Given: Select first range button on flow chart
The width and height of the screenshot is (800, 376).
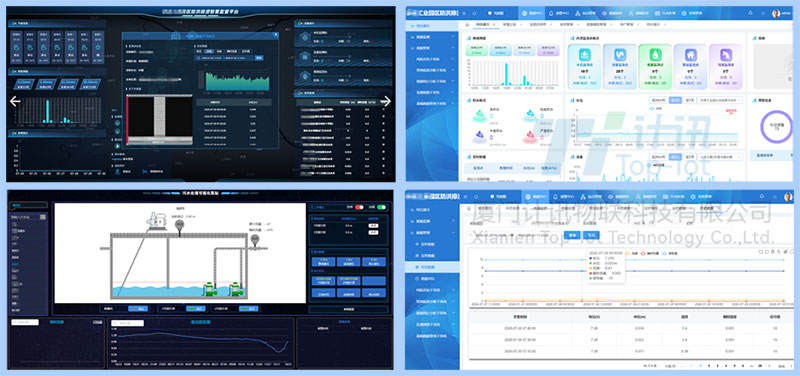Looking at the screenshot, I should click(x=659, y=157).
